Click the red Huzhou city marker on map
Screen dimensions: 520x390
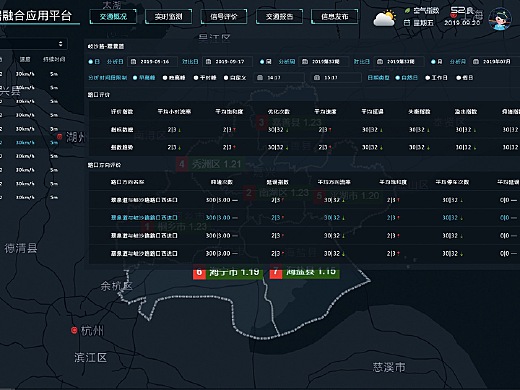point(60,136)
